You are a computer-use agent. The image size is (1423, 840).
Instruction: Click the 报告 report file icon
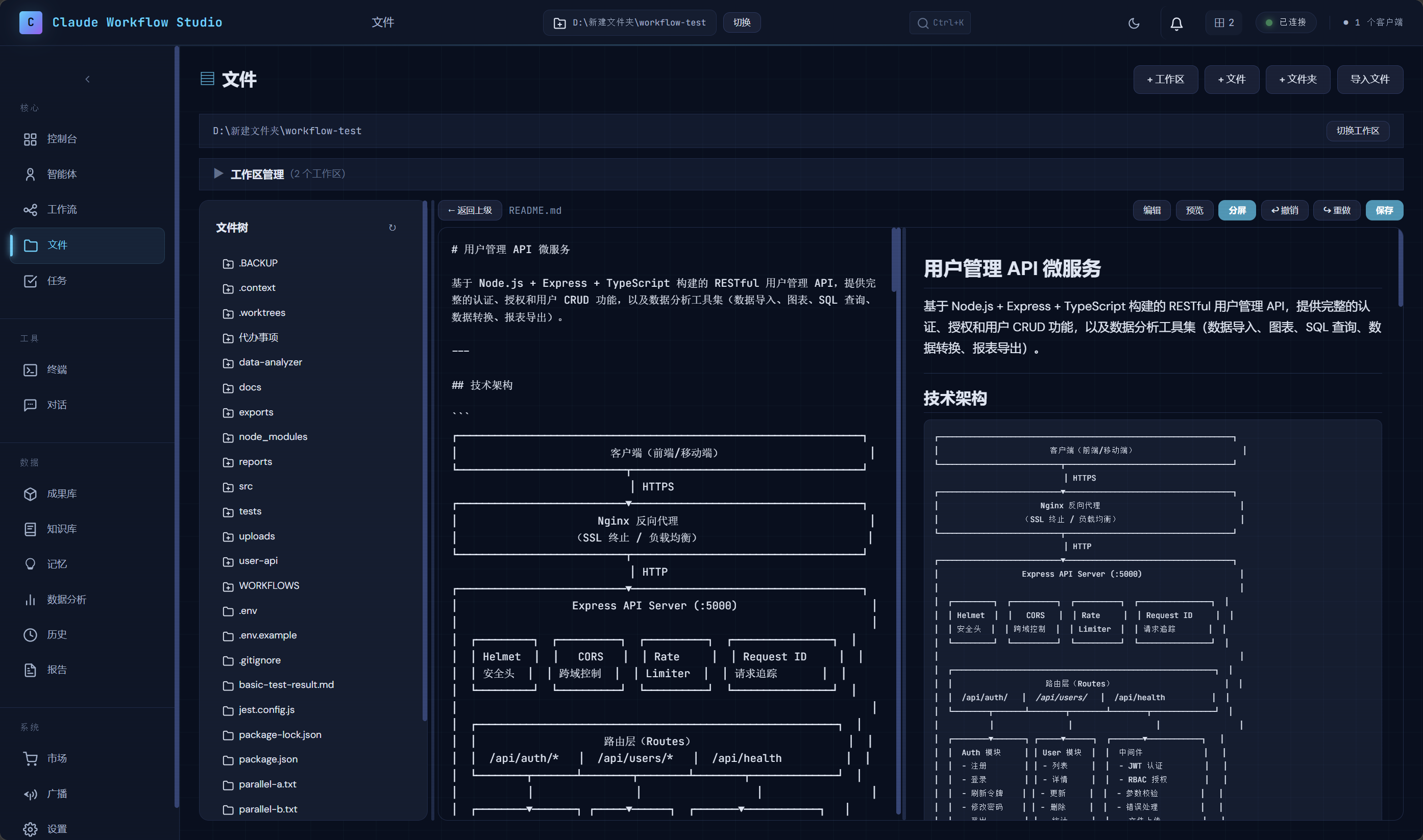tap(31, 670)
